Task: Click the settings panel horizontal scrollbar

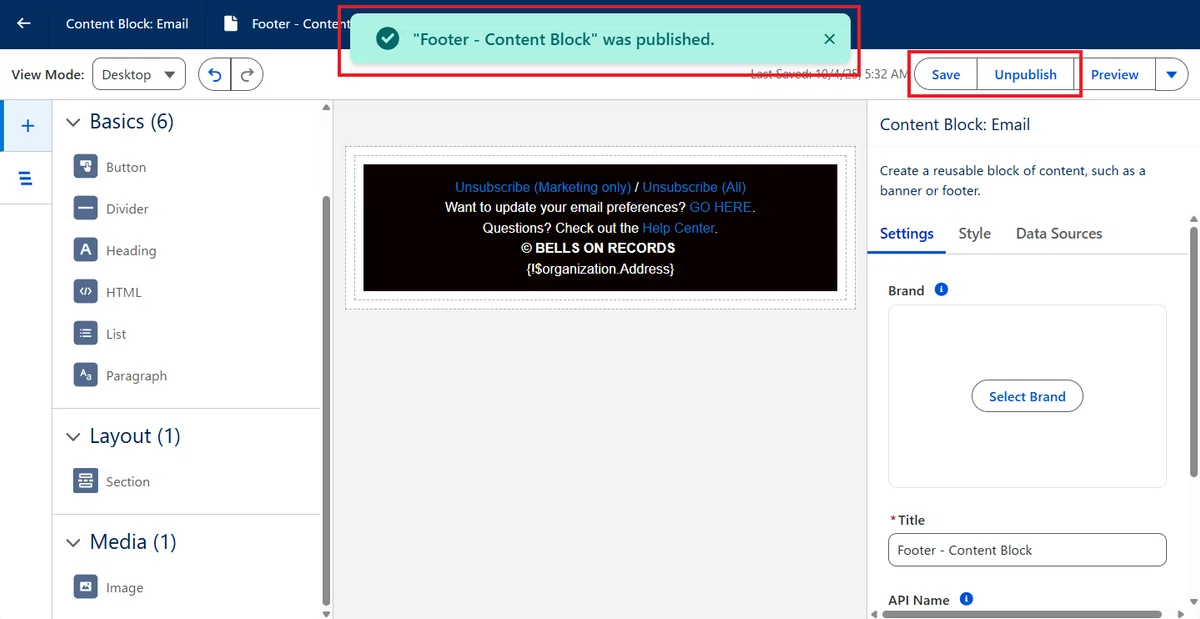Action: [x=1024, y=613]
